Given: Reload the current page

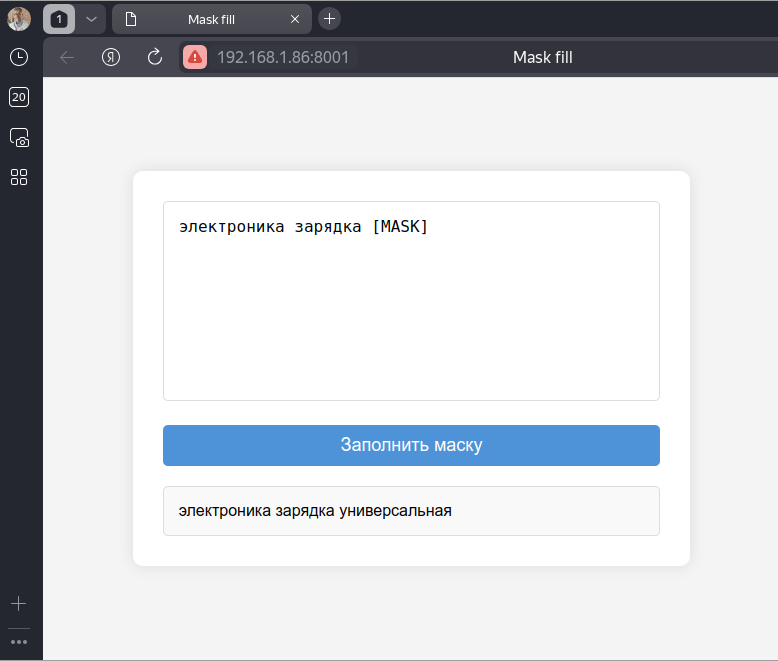Looking at the screenshot, I should tap(155, 57).
